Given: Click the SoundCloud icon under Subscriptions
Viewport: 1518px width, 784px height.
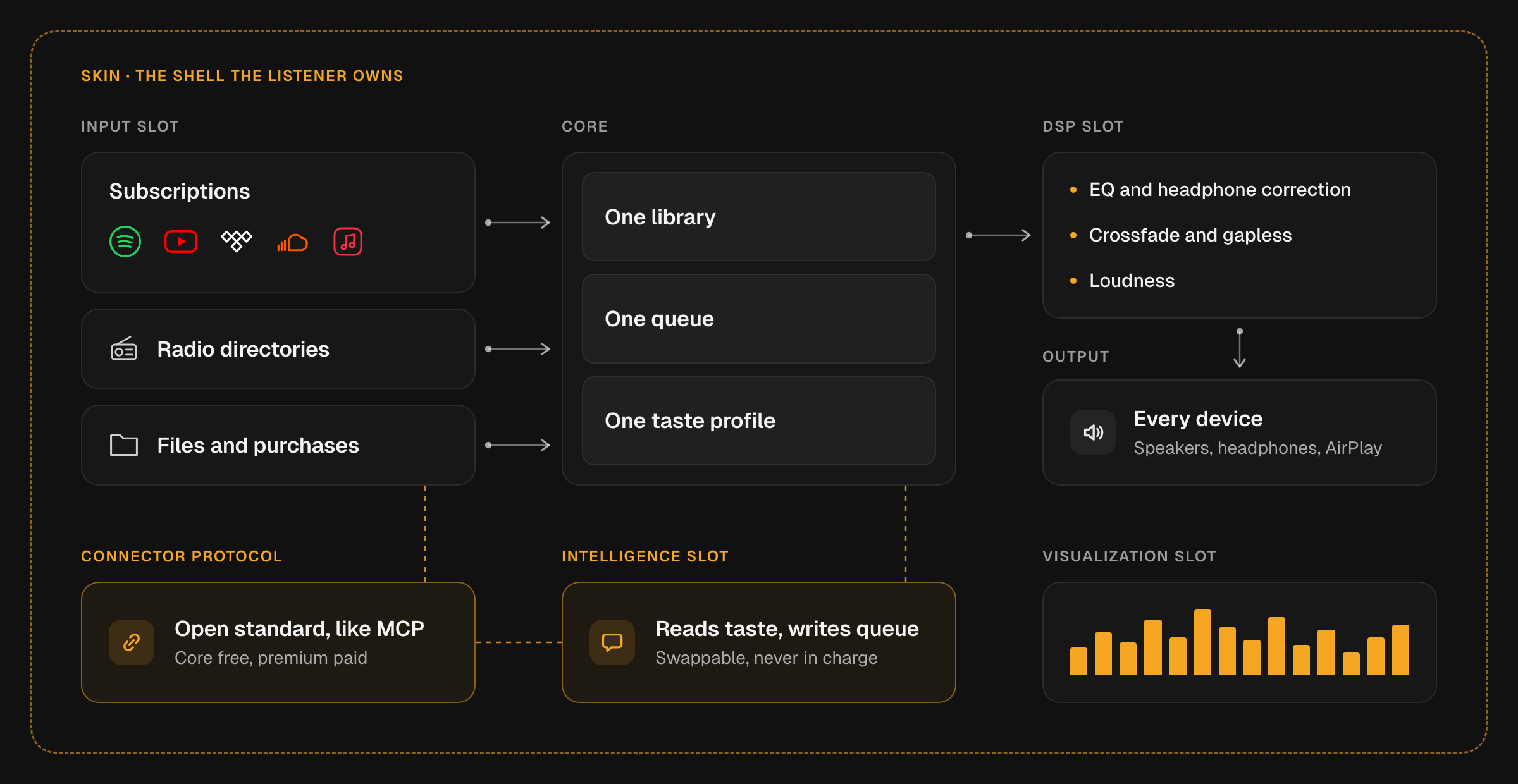Looking at the screenshot, I should pyautogui.click(x=292, y=243).
